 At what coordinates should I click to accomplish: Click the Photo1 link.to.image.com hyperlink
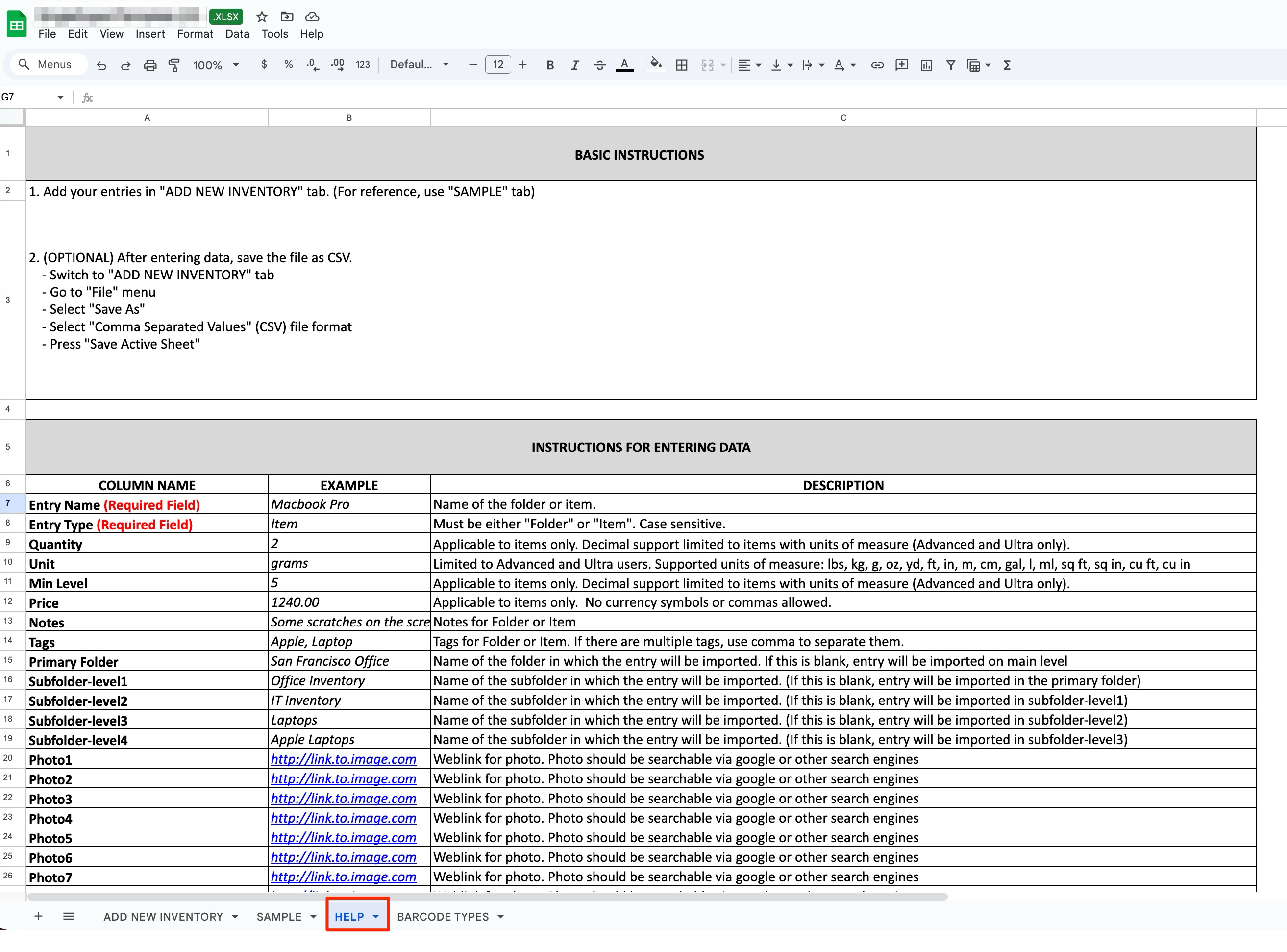[344, 759]
